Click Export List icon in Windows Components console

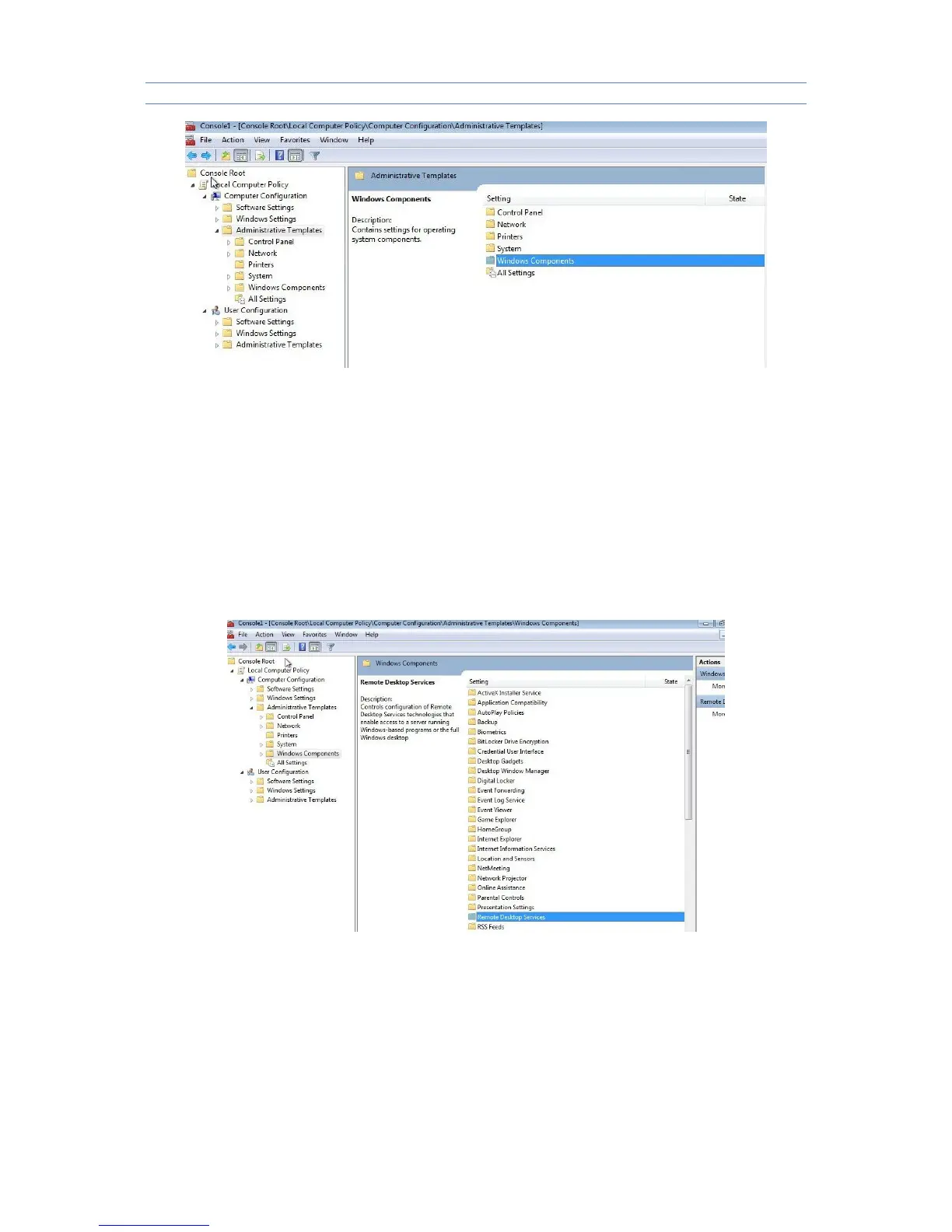pyautogui.click(x=286, y=647)
